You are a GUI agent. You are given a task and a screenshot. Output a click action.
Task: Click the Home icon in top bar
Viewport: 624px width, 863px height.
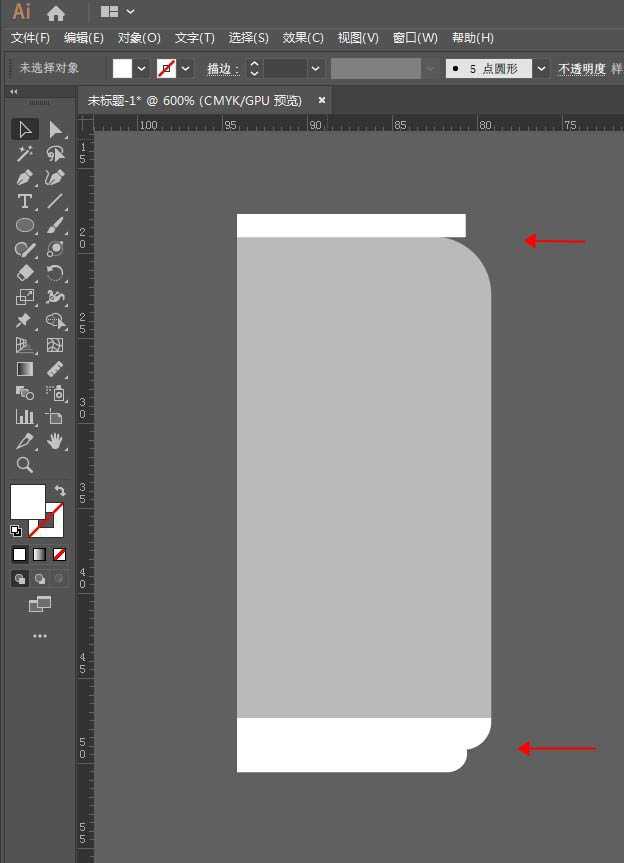click(x=56, y=13)
